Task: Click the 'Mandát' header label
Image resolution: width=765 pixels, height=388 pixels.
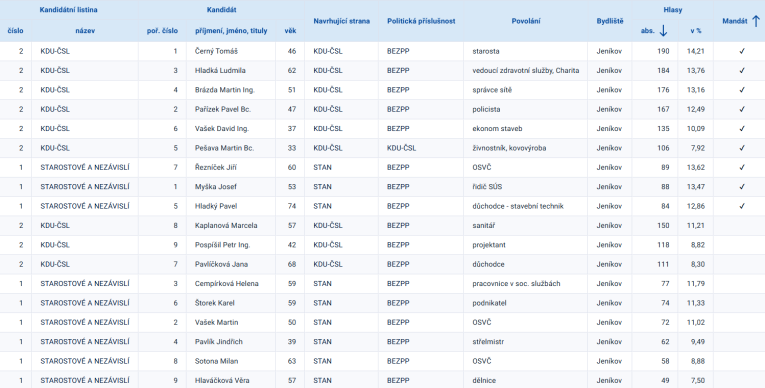Action: pyautogui.click(x=735, y=21)
